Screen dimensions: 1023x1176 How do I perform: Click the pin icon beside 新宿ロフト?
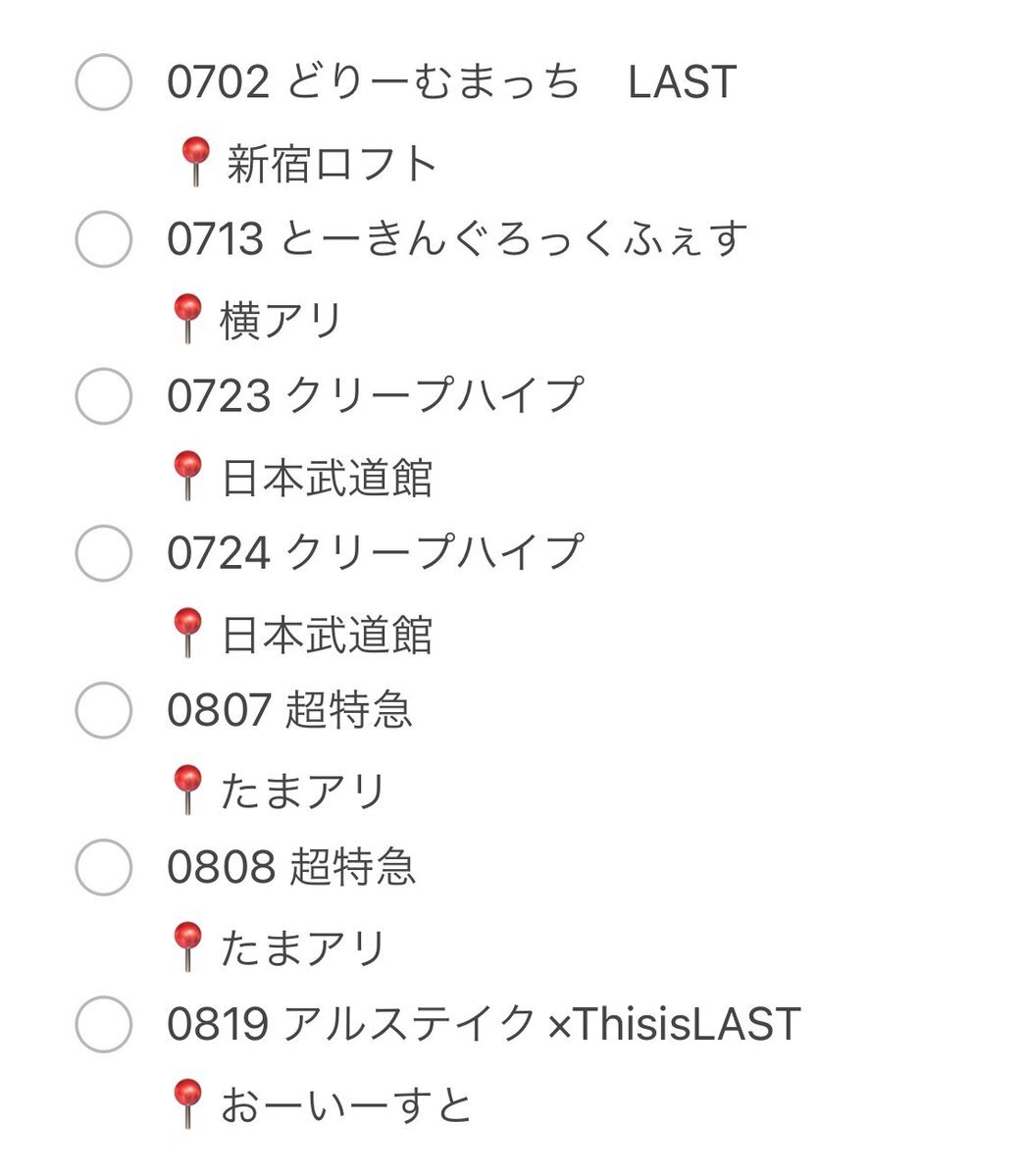click(x=195, y=161)
